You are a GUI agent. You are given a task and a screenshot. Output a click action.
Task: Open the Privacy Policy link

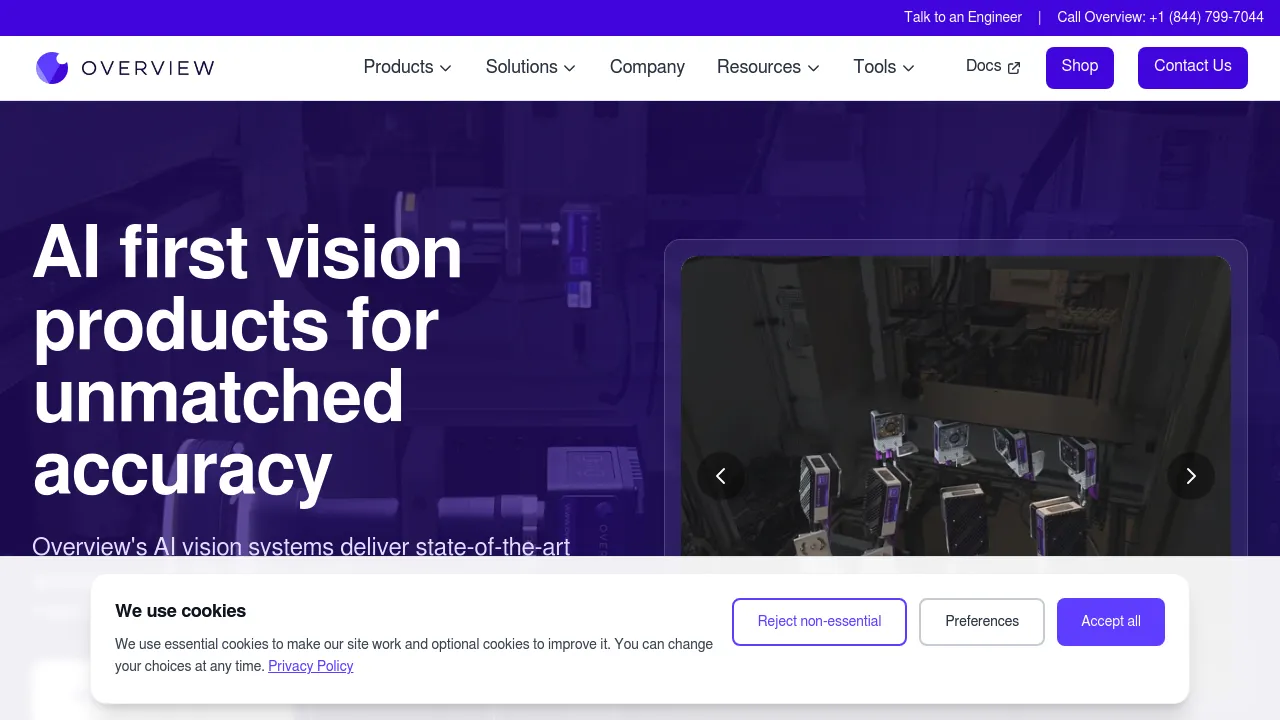[311, 666]
